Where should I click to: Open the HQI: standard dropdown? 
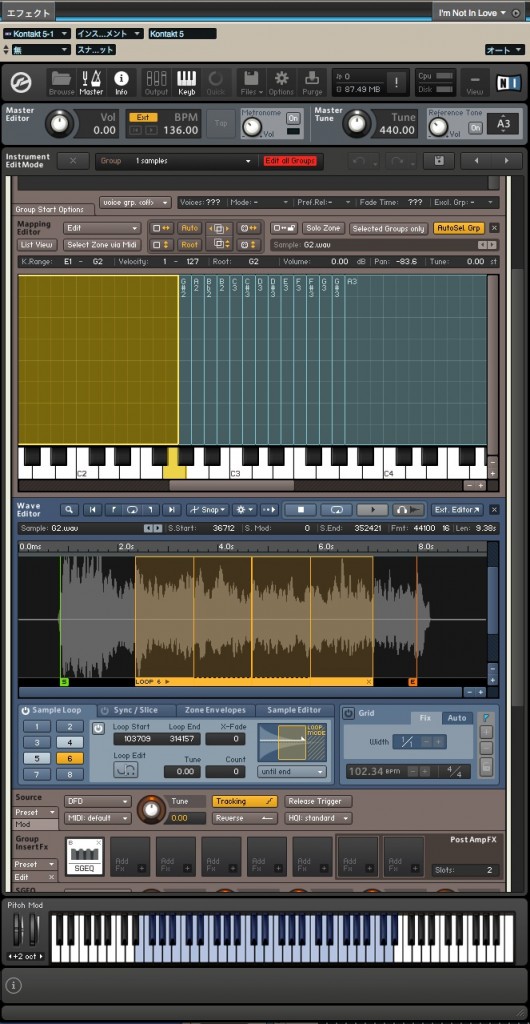(319, 818)
